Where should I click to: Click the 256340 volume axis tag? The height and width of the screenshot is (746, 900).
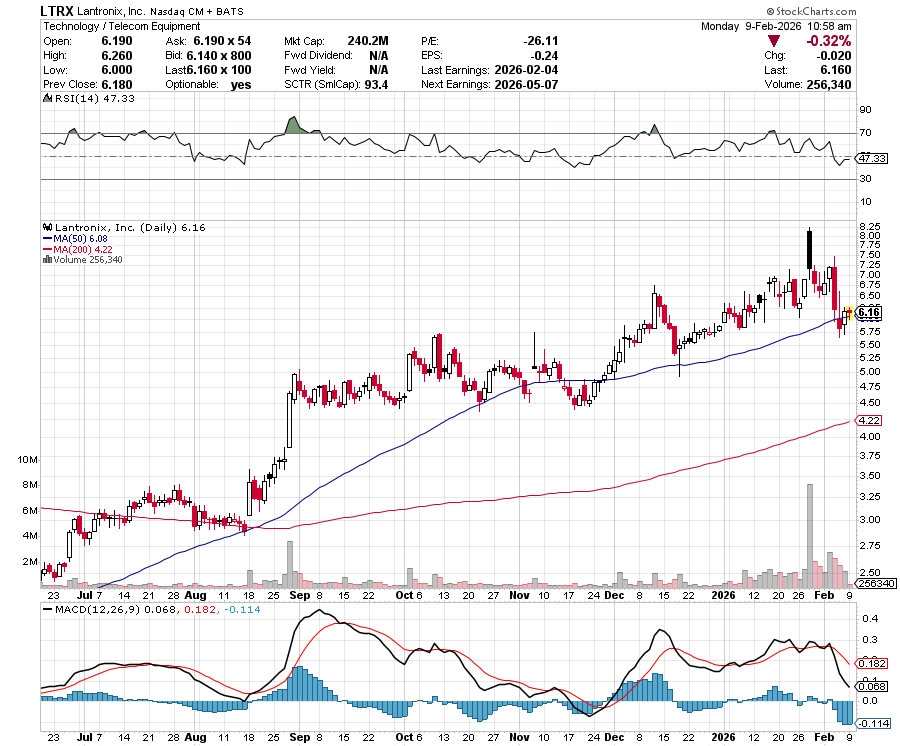point(875,584)
